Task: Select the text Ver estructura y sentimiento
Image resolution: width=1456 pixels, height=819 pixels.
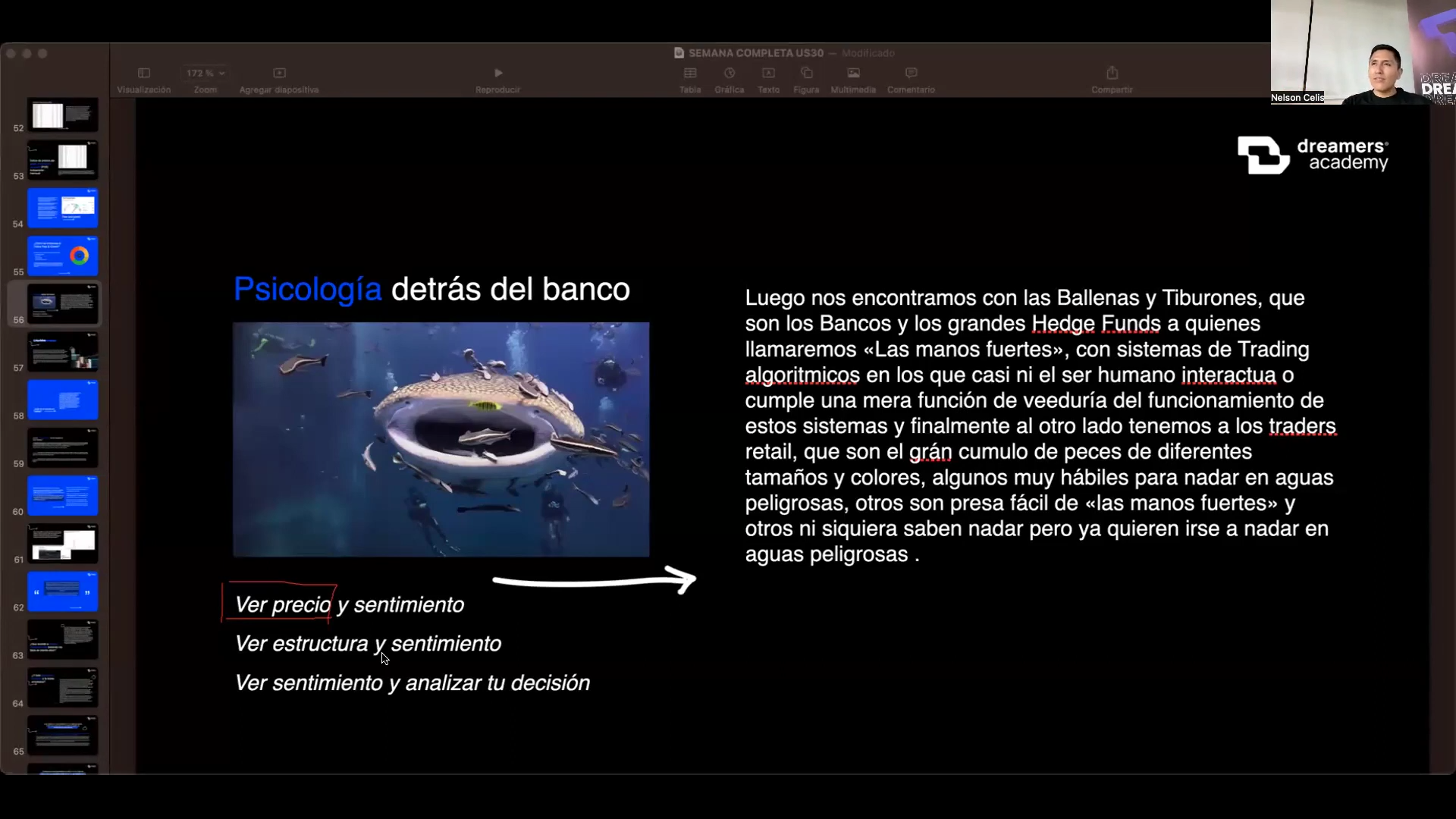Action: tap(368, 644)
